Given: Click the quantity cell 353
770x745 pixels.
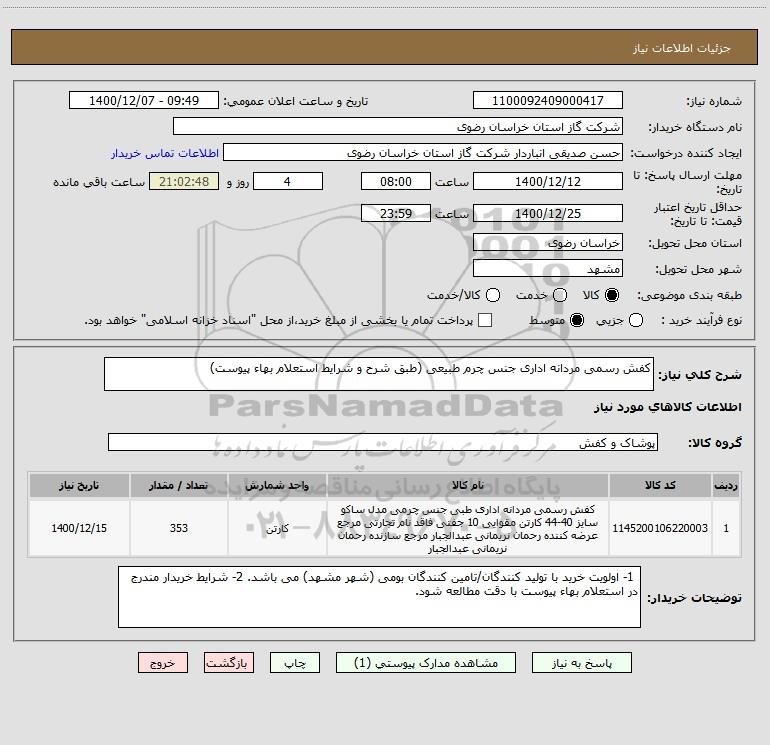Looking at the screenshot, I should coord(178,528).
